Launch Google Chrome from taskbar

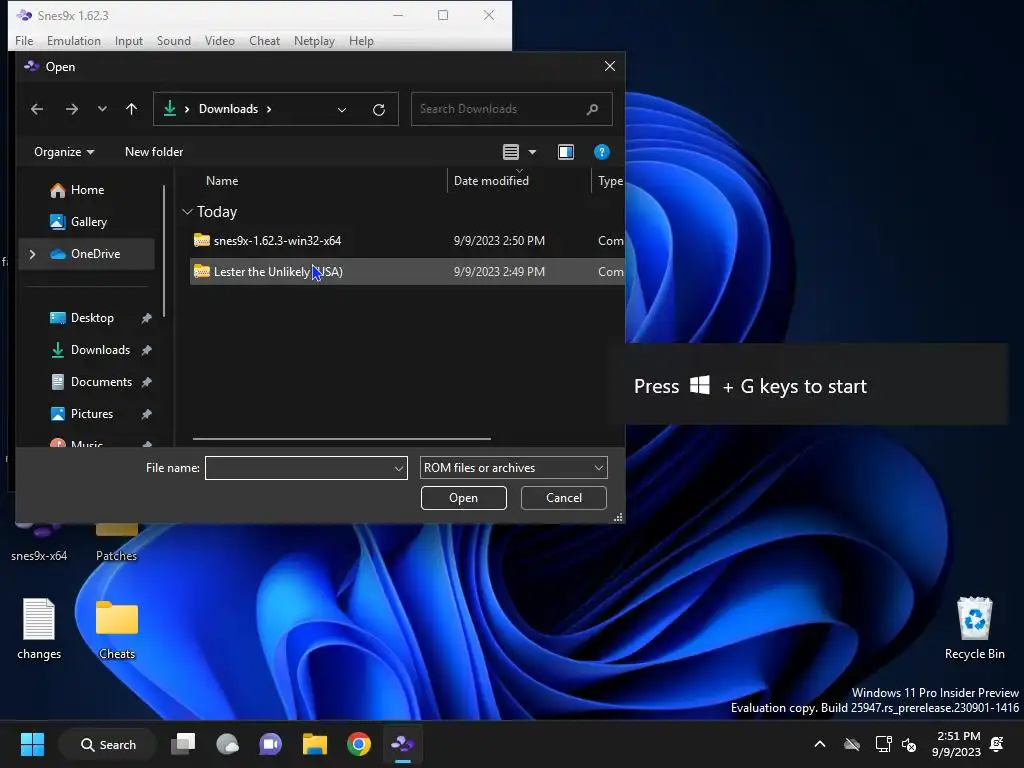[x=359, y=744]
